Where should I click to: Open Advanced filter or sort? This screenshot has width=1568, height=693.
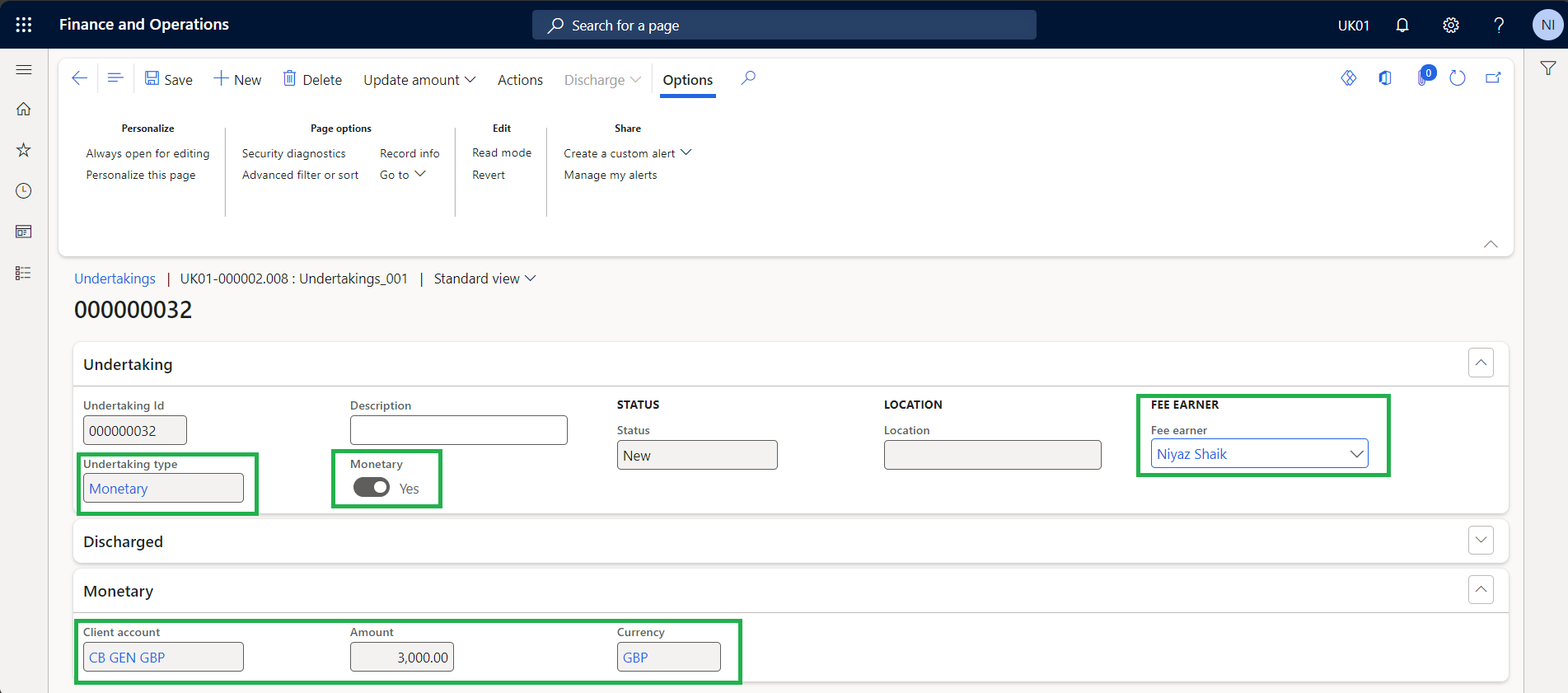point(300,175)
